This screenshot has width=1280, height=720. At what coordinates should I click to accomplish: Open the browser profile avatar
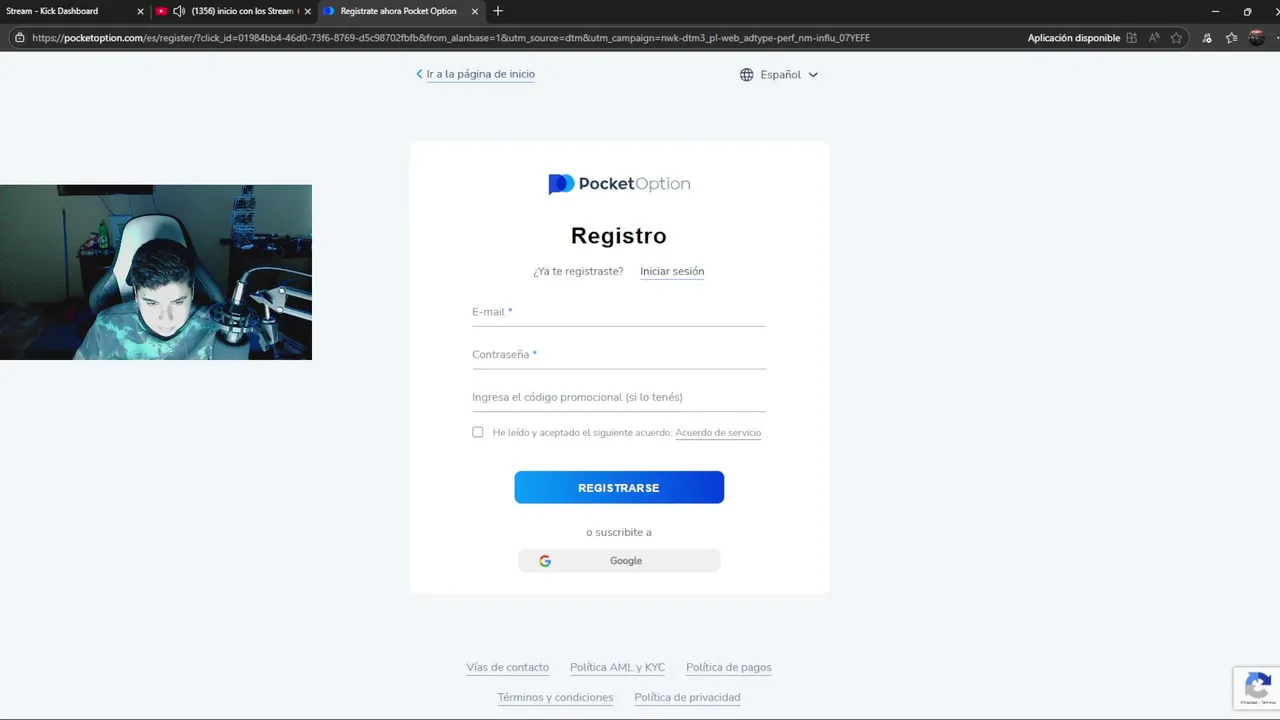(x=1257, y=38)
